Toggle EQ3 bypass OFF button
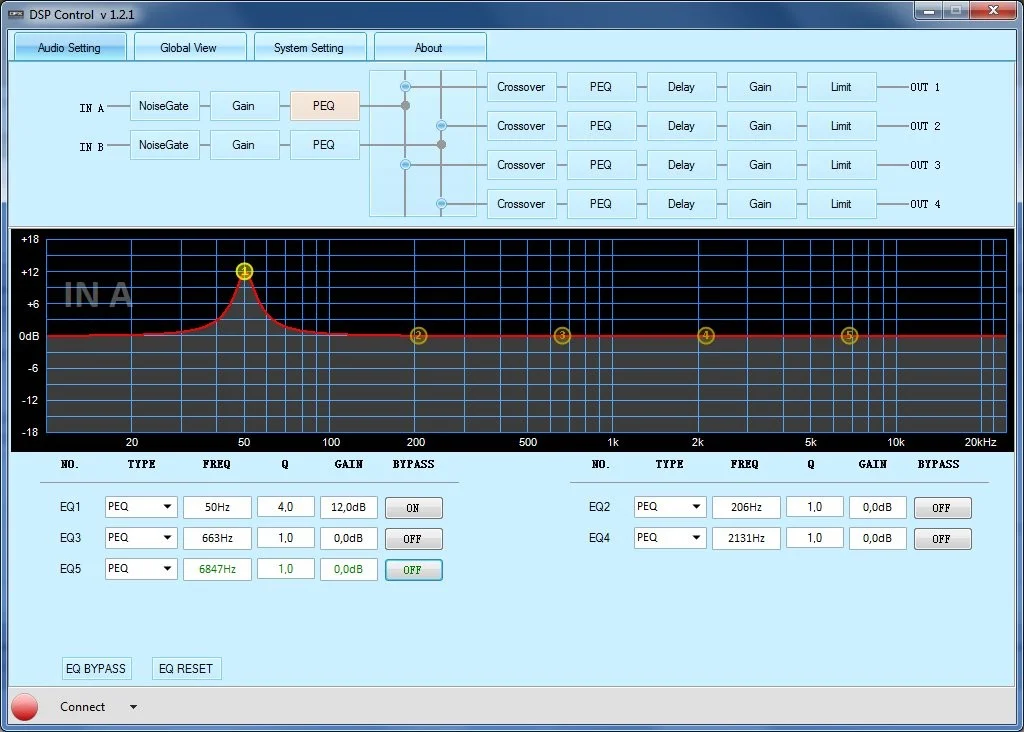Screen dimensions: 1024x732 [413, 539]
